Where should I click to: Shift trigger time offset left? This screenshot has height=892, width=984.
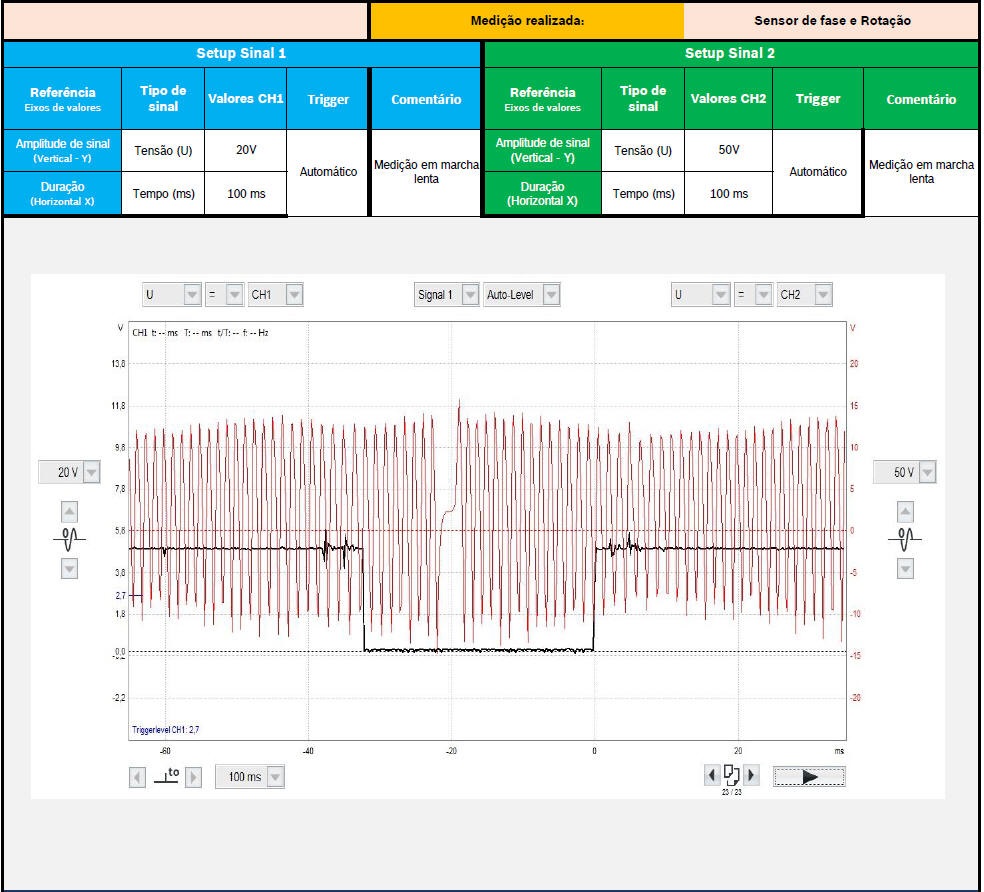[x=138, y=777]
